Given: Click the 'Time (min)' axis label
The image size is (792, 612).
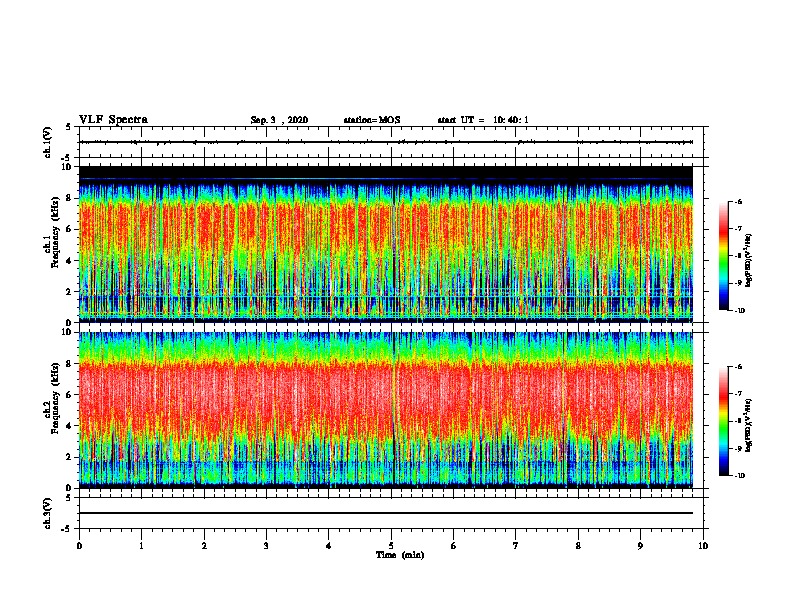Looking at the screenshot, I should click(x=400, y=555).
